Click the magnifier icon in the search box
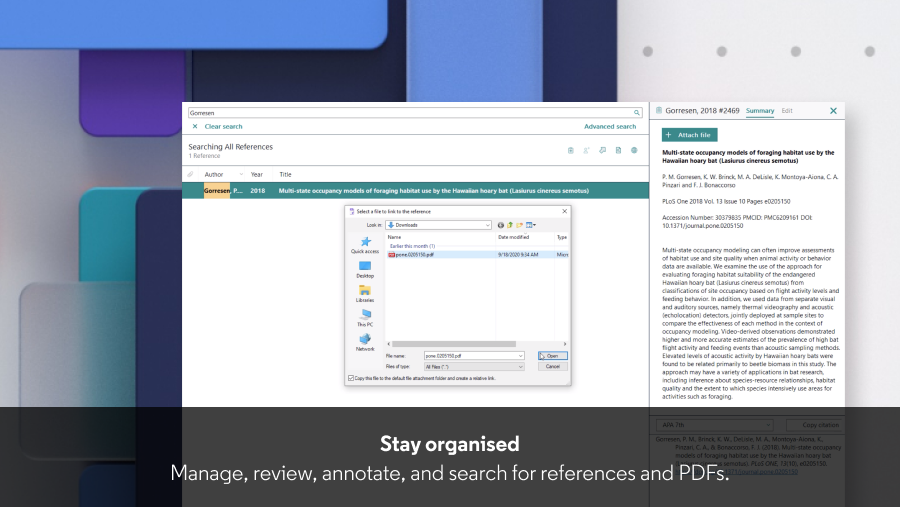The height and width of the screenshot is (507, 900). (637, 113)
